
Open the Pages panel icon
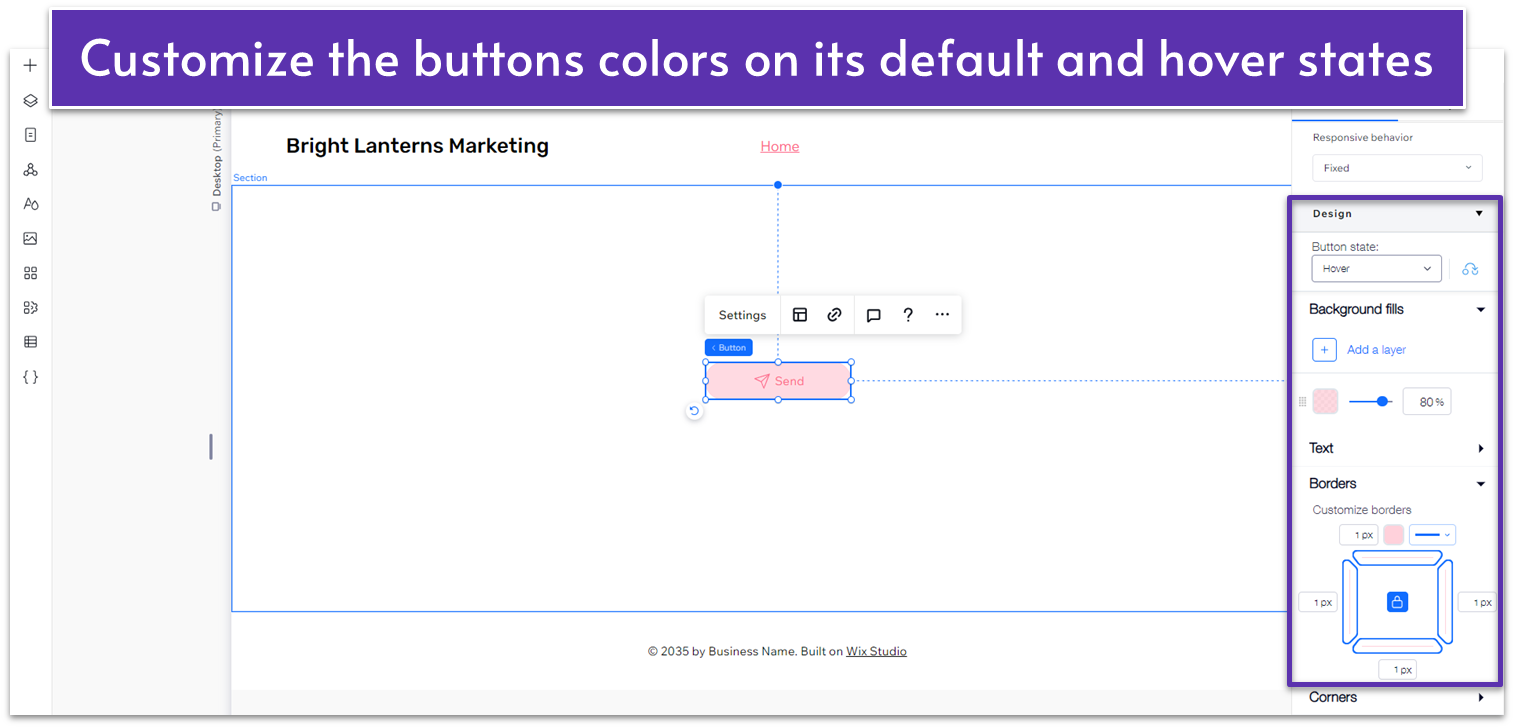(30, 135)
